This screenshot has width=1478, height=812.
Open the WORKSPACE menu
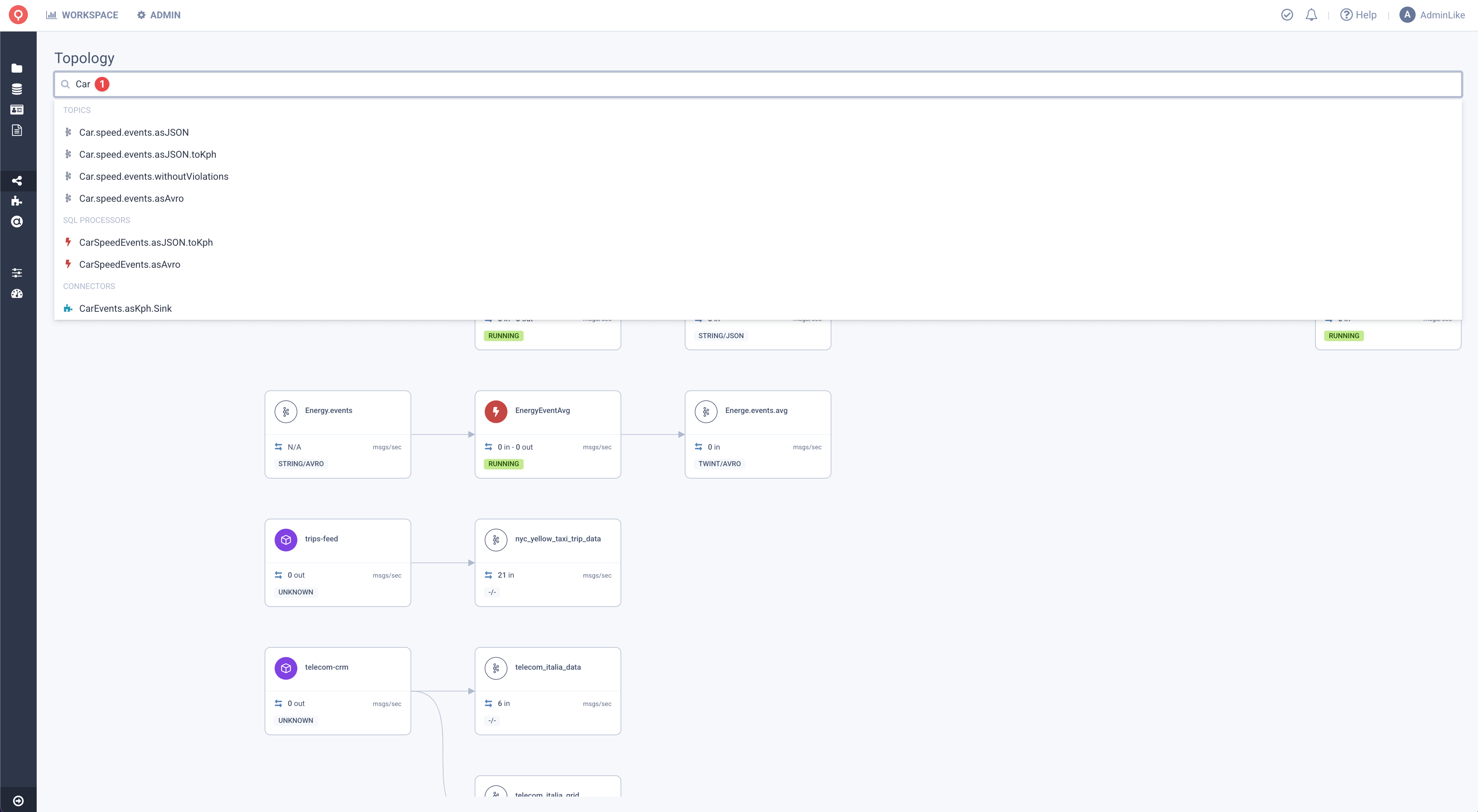[x=82, y=15]
